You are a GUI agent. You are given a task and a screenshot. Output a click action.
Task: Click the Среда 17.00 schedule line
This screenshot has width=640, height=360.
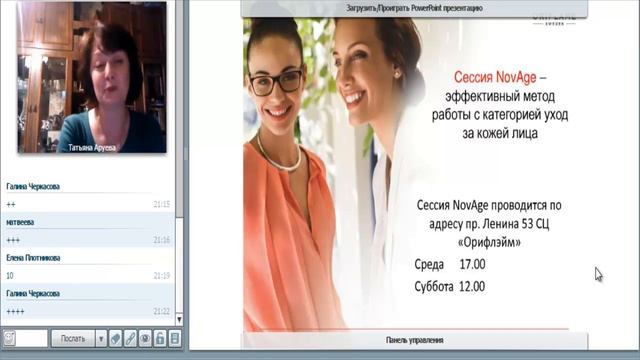point(450,264)
